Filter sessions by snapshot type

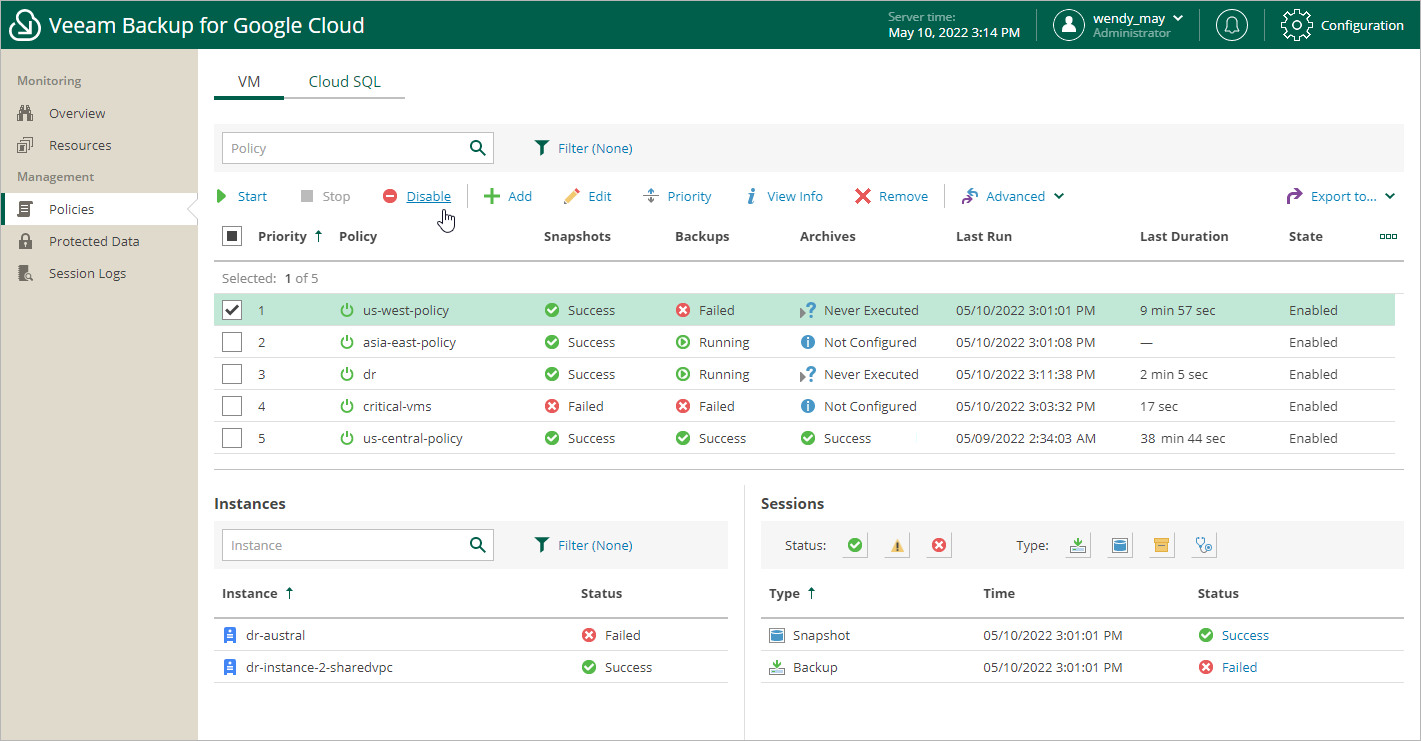tap(1120, 545)
